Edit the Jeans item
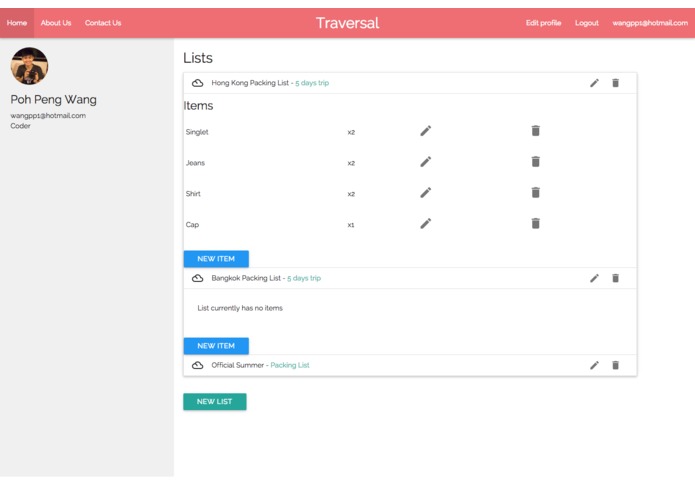The width and height of the screenshot is (695, 494). tap(426, 162)
